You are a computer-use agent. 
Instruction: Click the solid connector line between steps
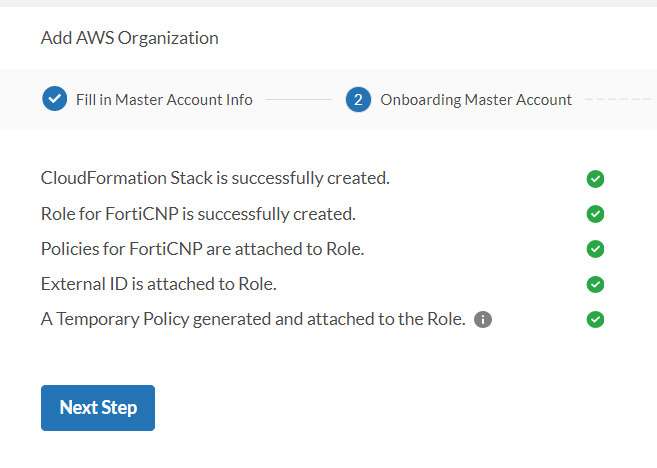pyautogui.click(x=298, y=100)
